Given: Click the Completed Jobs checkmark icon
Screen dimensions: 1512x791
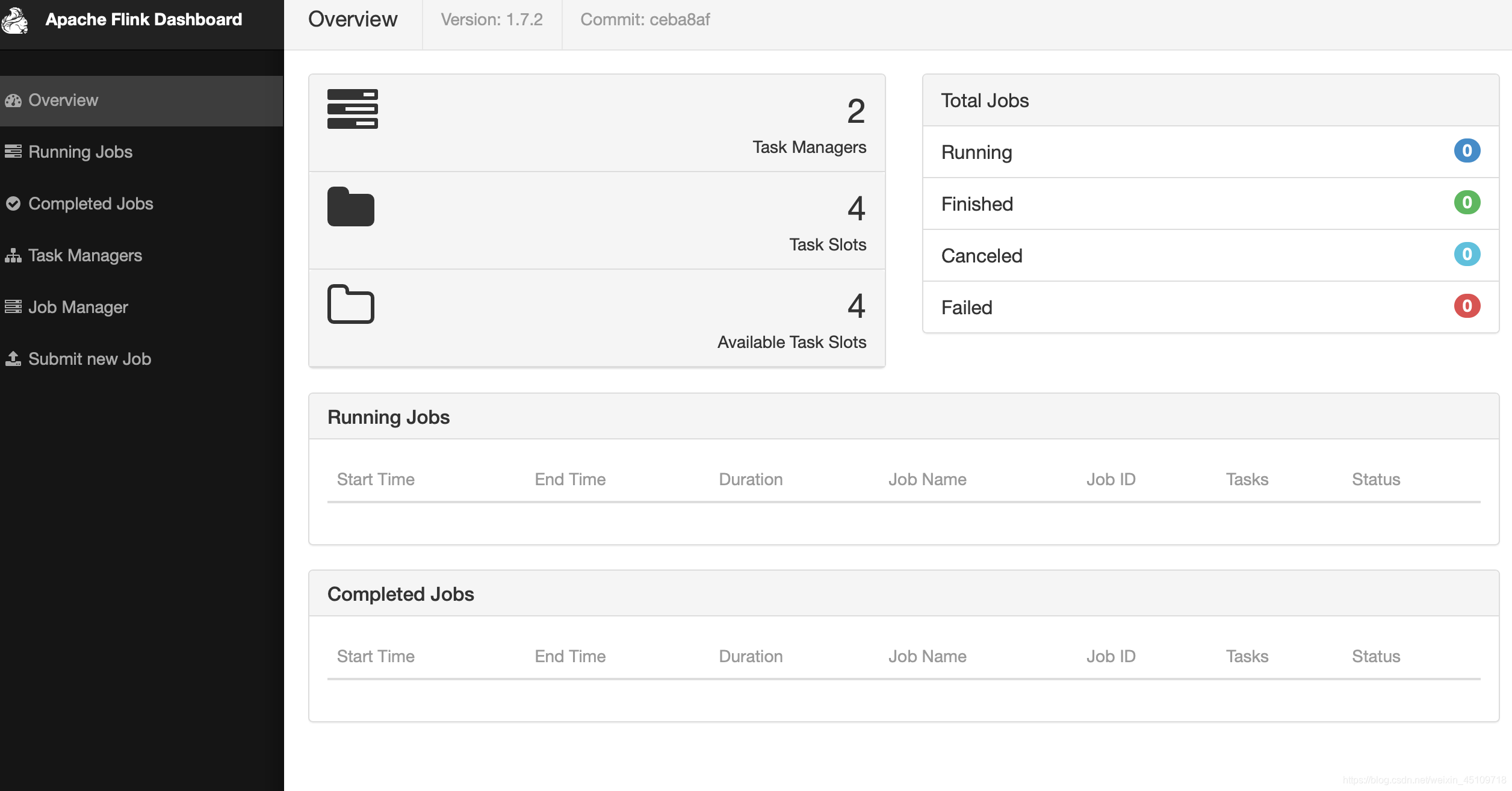Looking at the screenshot, I should 13,203.
